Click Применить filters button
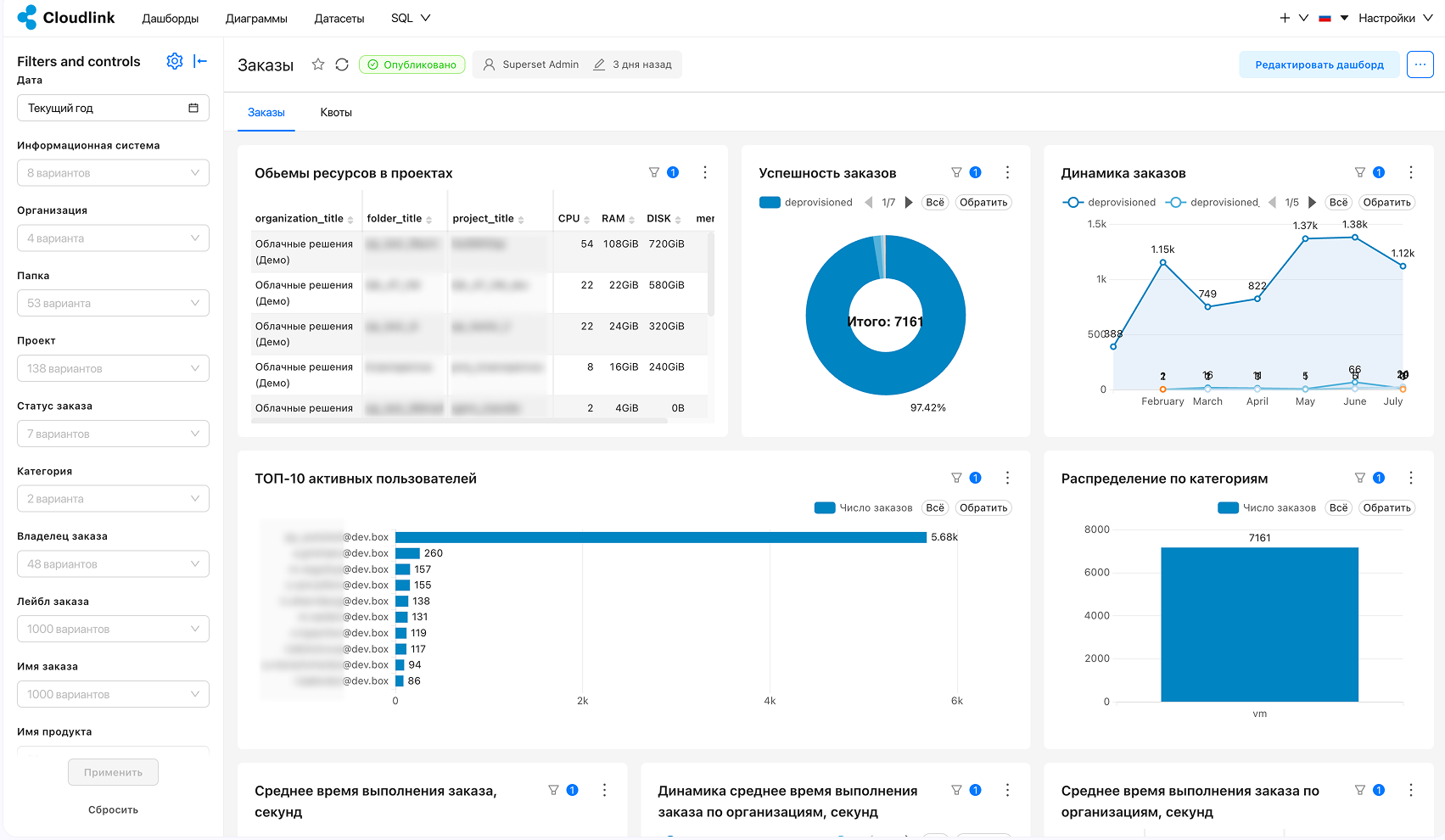 [113, 772]
